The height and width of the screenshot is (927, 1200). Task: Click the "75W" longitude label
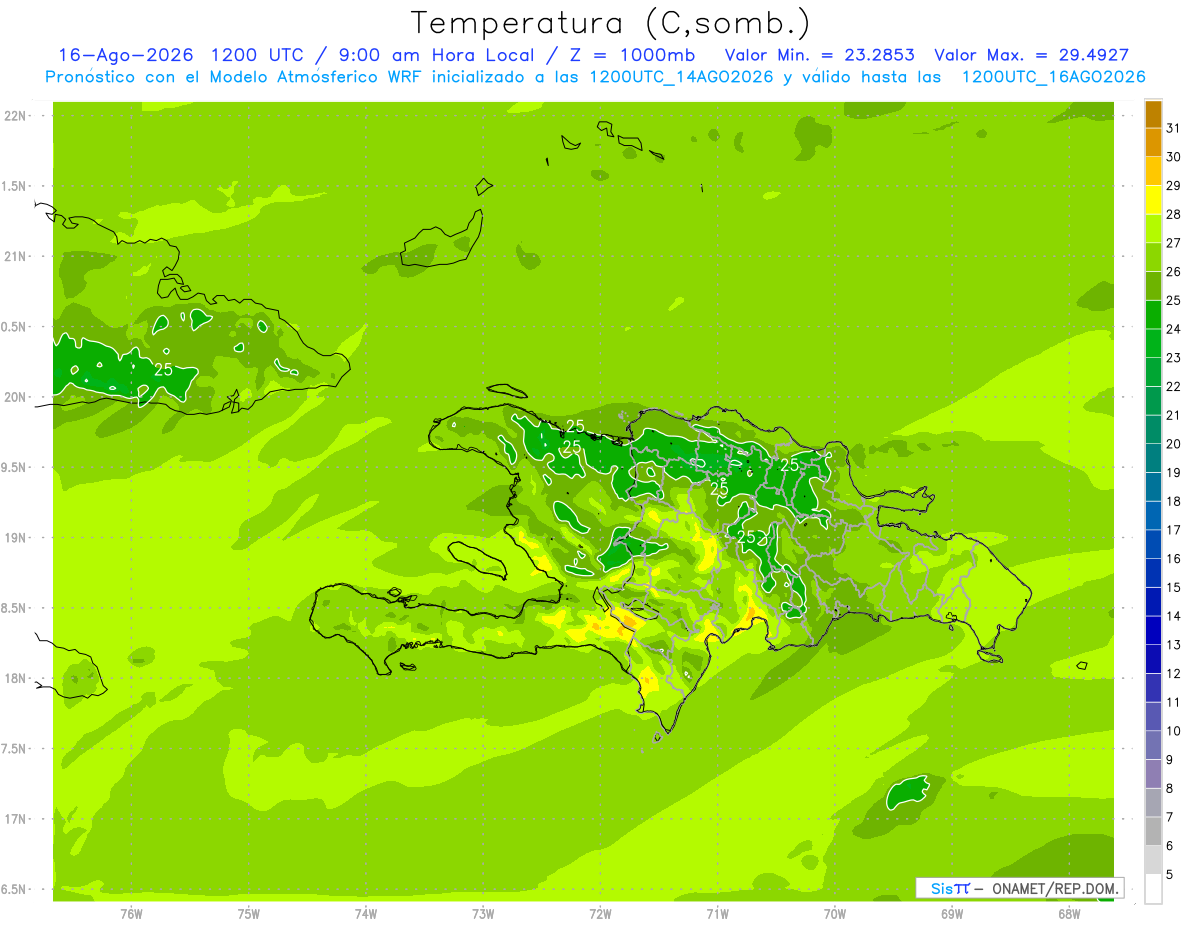tap(249, 913)
